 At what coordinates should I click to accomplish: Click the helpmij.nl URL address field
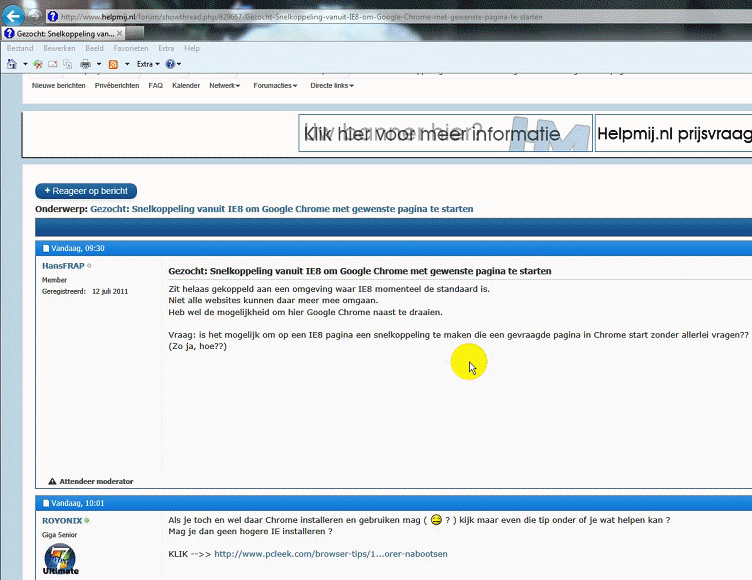pyautogui.click(x=302, y=17)
